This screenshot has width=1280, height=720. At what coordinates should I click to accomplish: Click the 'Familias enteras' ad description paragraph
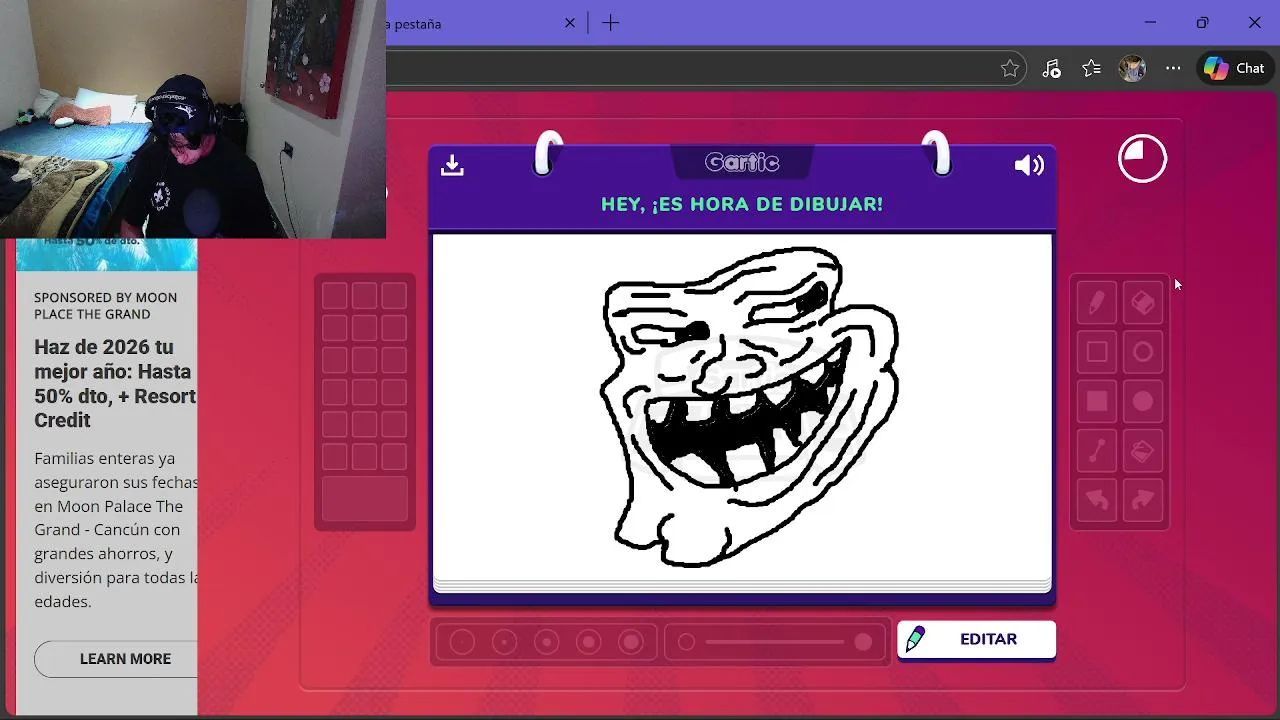[x=116, y=530]
